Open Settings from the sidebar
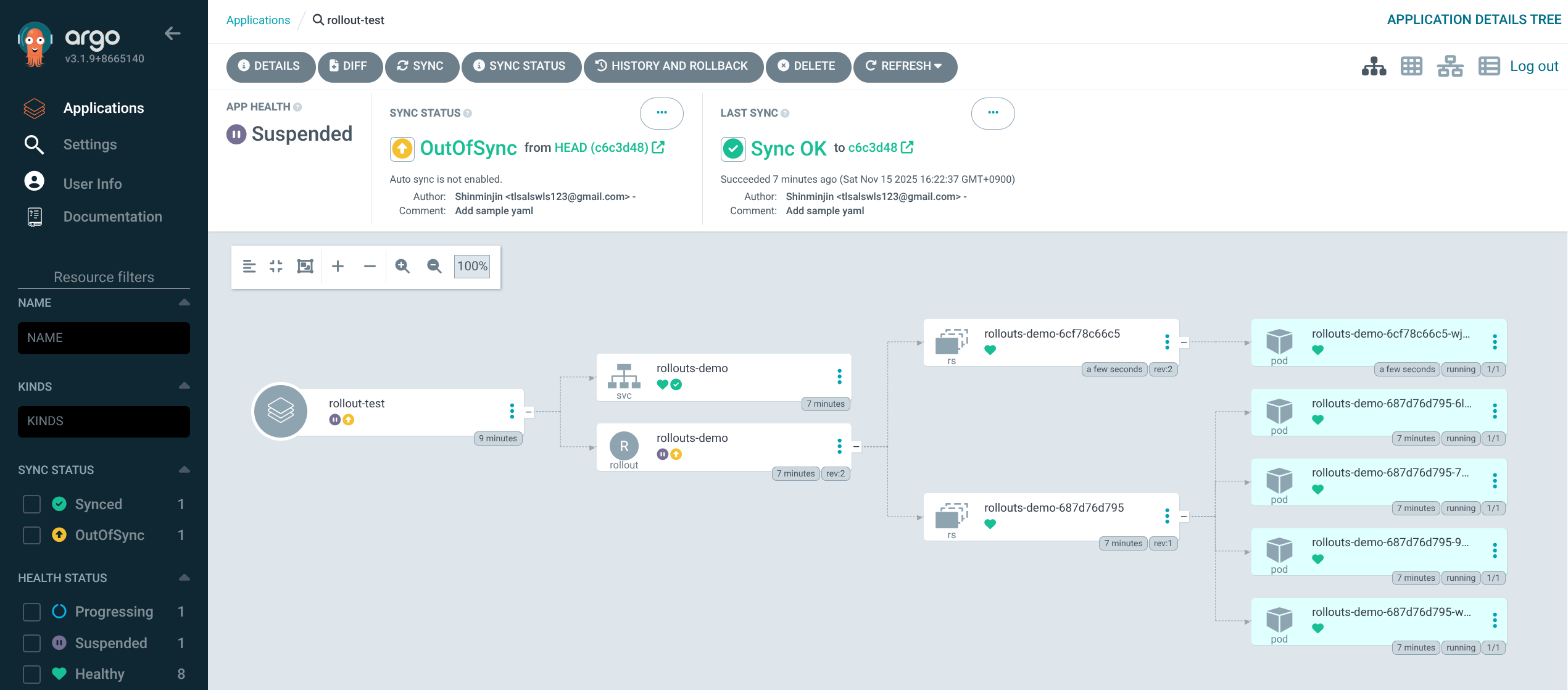This screenshot has height=690, width=1568. (x=90, y=144)
